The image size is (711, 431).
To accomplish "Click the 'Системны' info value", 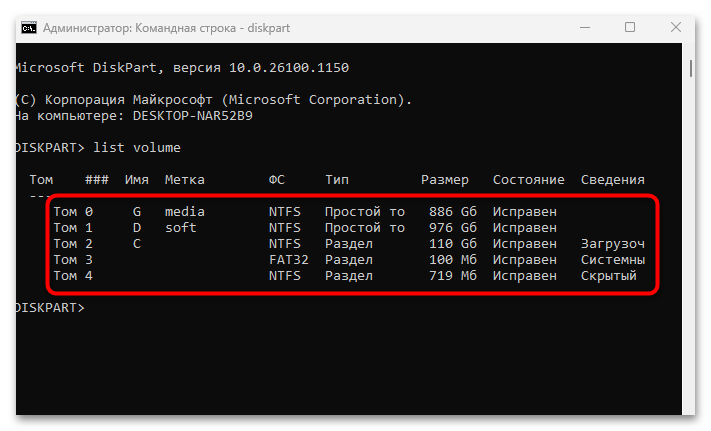I will pyautogui.click(x=613, y=260).
